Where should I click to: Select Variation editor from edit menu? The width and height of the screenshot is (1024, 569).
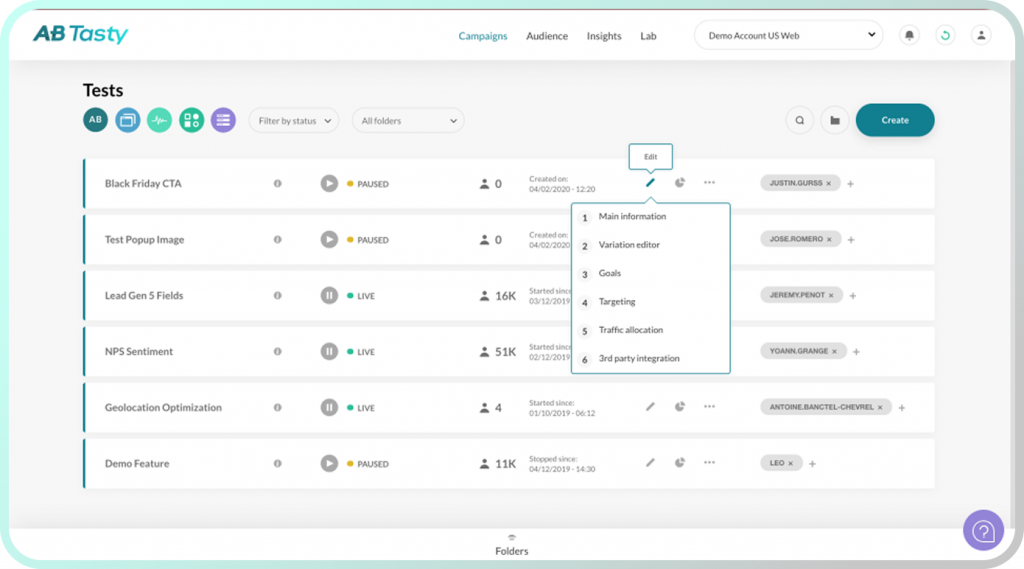pyautogui.click(x=629, y=245)
